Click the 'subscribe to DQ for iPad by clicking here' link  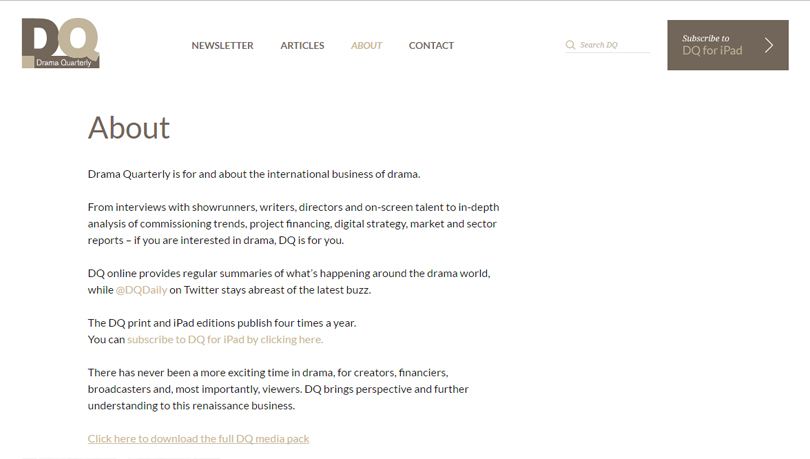click(x=225, y=339)
